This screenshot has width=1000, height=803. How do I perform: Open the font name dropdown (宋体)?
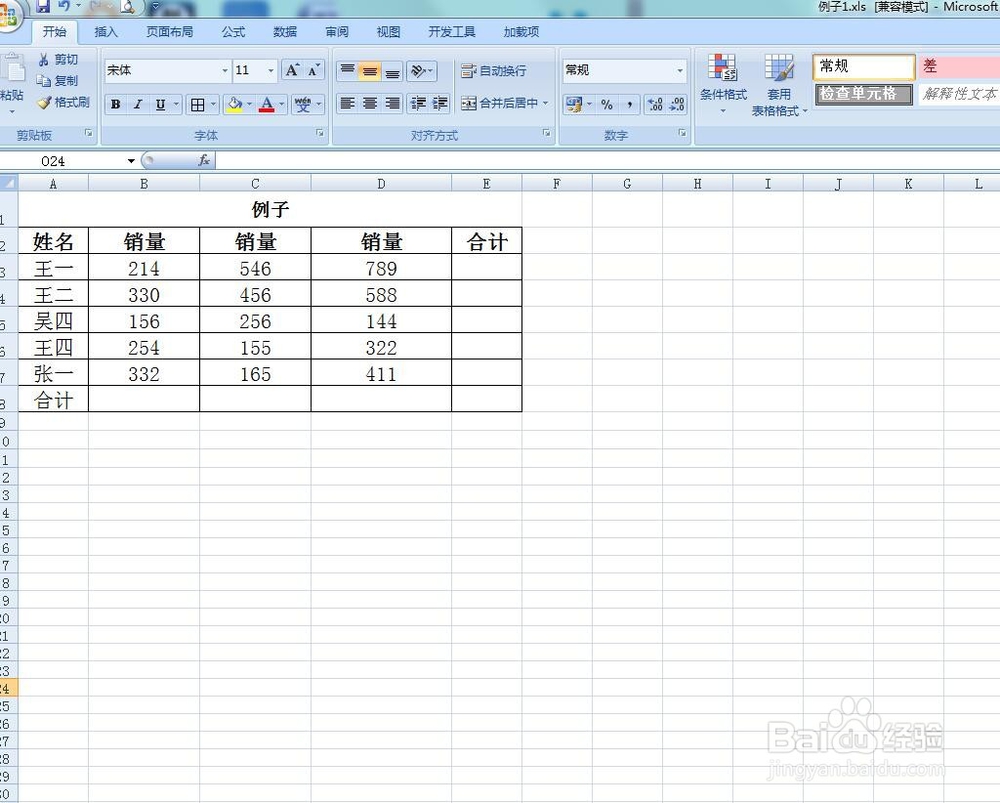(x=224, y=71)
